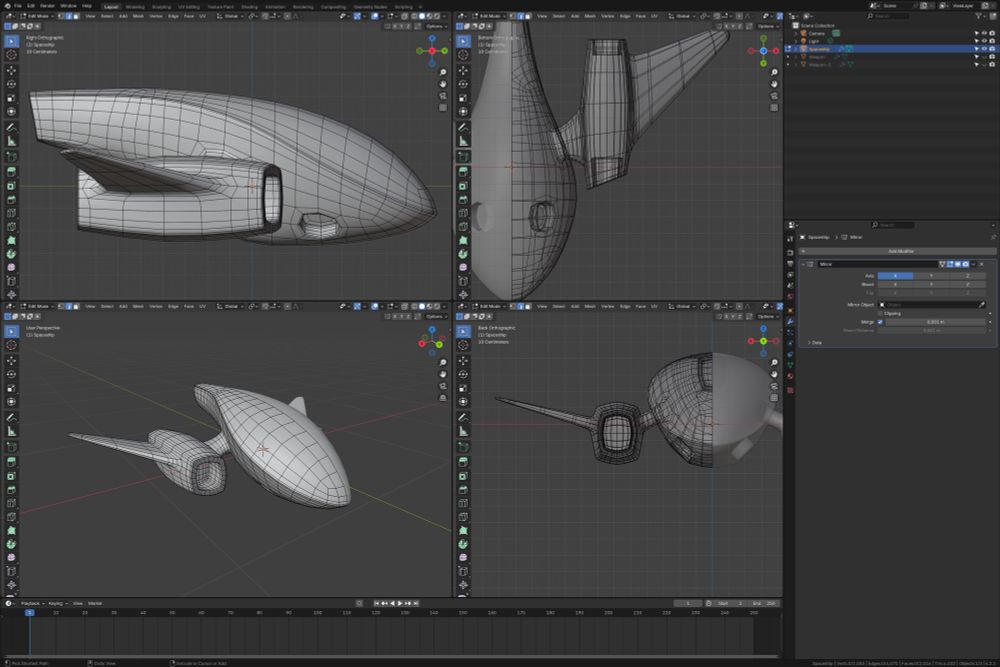The width and height of the screenshot is (1000, 667).
Task: Open Options dropdown in top-left viewport
Action: (436, 26)
